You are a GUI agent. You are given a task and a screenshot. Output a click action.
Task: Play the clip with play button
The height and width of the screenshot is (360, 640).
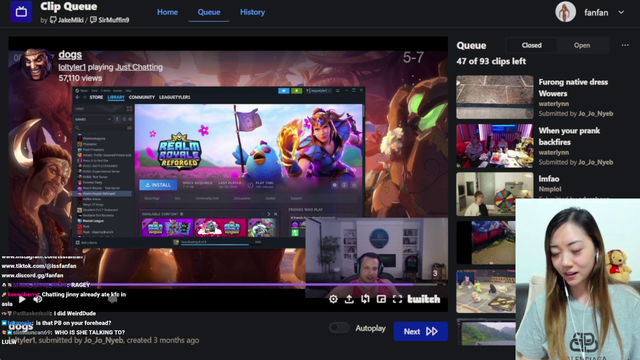pyautogui.click(x=22, y=299)
